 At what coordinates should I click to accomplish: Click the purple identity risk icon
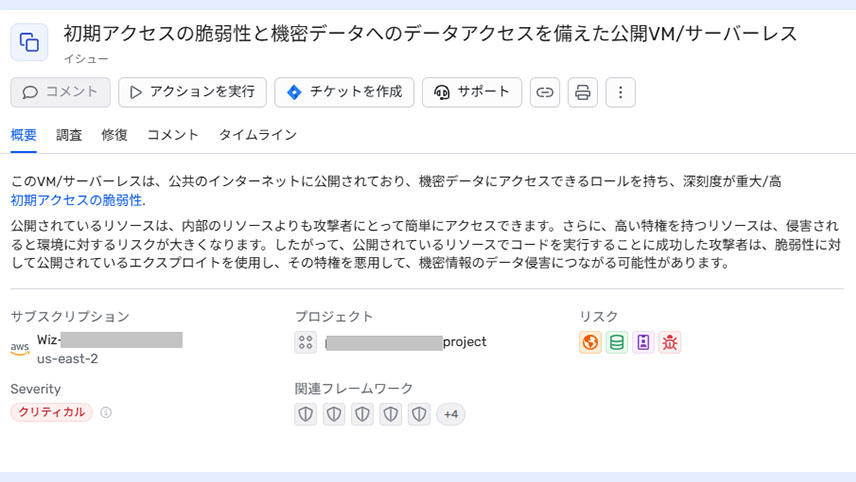coord(643,343)
